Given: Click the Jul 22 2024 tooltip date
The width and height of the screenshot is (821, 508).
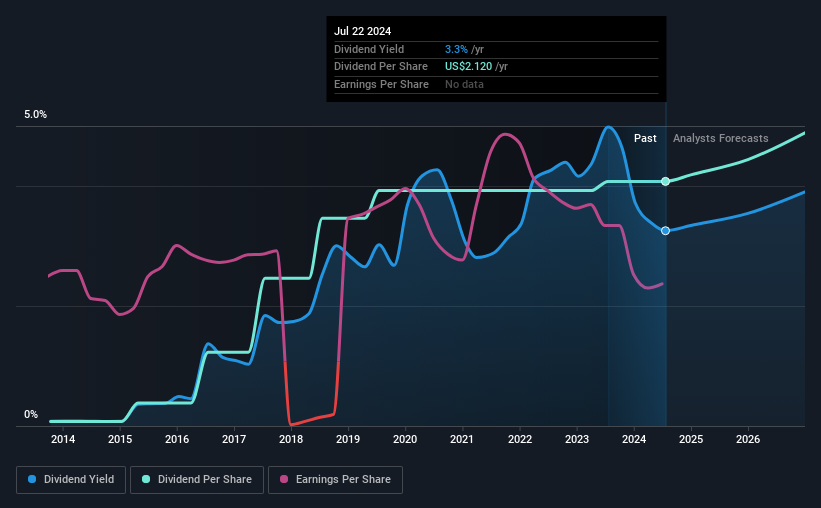Looking at the screenshot, I should pyautogui.click(x=362, y=31).
